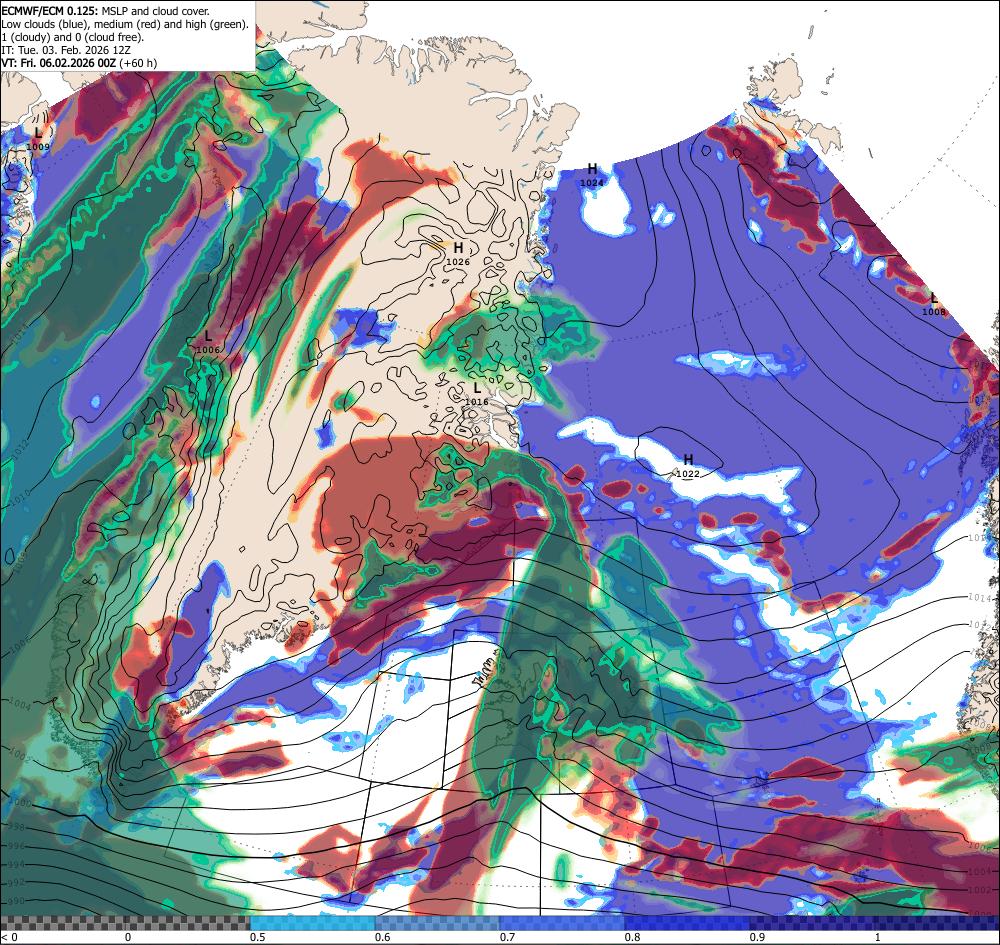The width and height of the screenshot is (1000, 945).
Task: Click the 990 isobar label
Action: (17, 901)
